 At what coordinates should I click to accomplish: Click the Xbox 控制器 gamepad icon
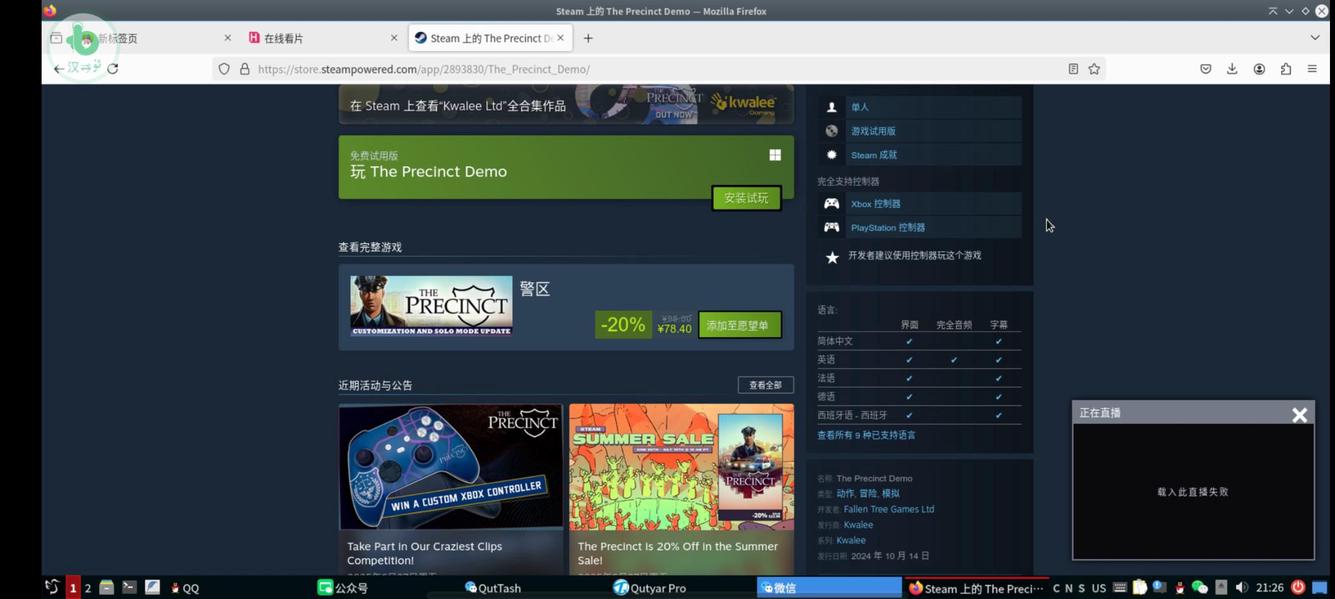tap(831, 203)
